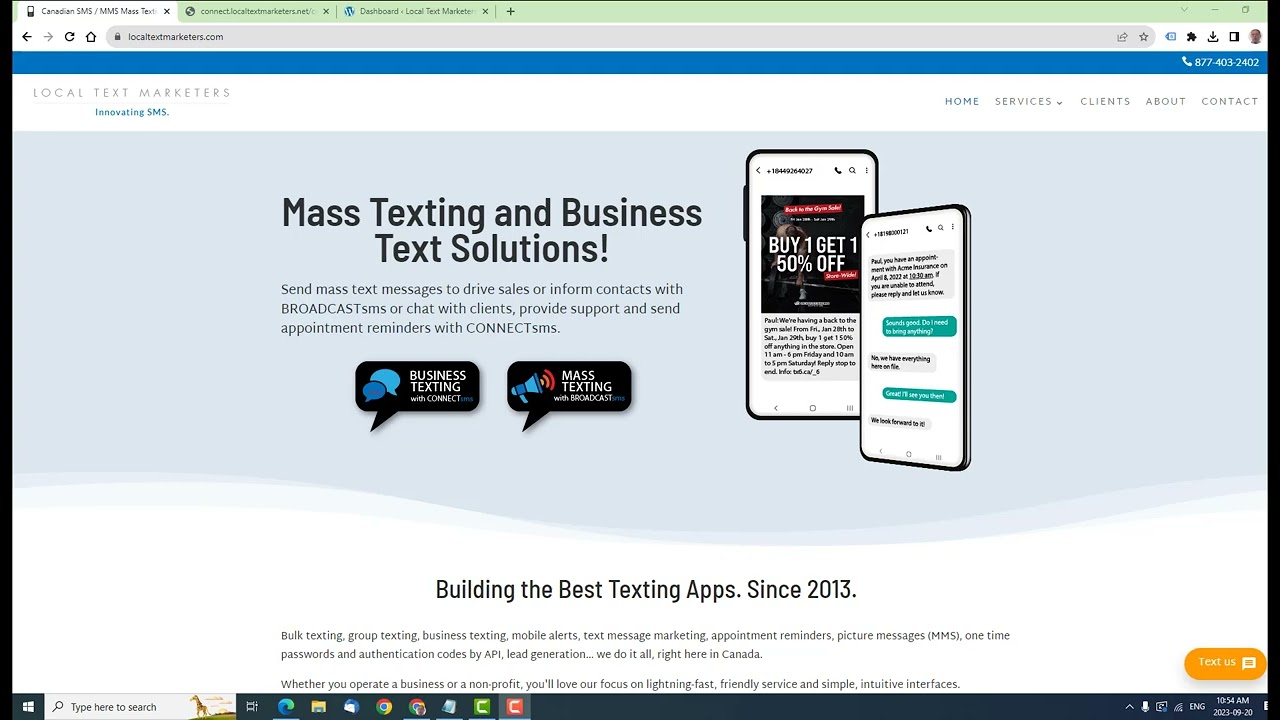Click the microphone tray icon
The height and width of the screenshot is (720, 1280).
point(1145,707)
